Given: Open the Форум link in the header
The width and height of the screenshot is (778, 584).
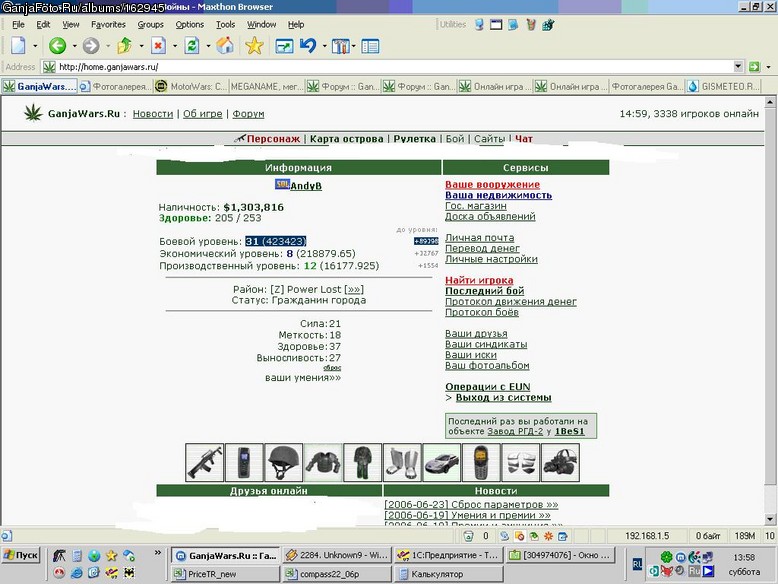Looking at the screenshot, I should point(248,114).
